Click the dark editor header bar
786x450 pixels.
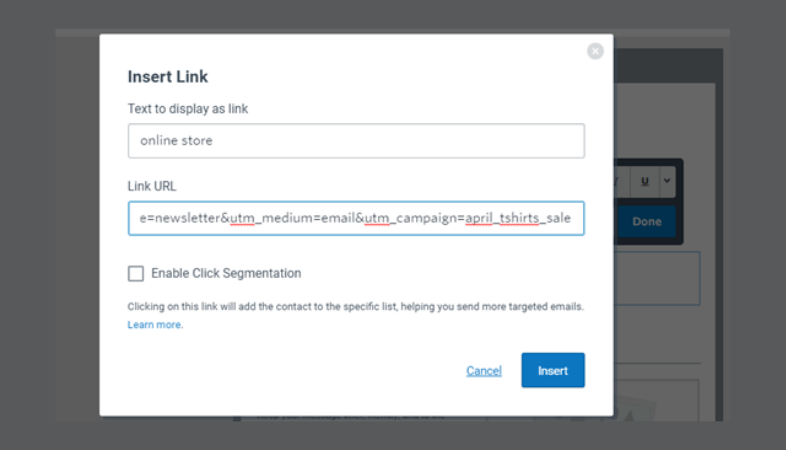(668, 66)
